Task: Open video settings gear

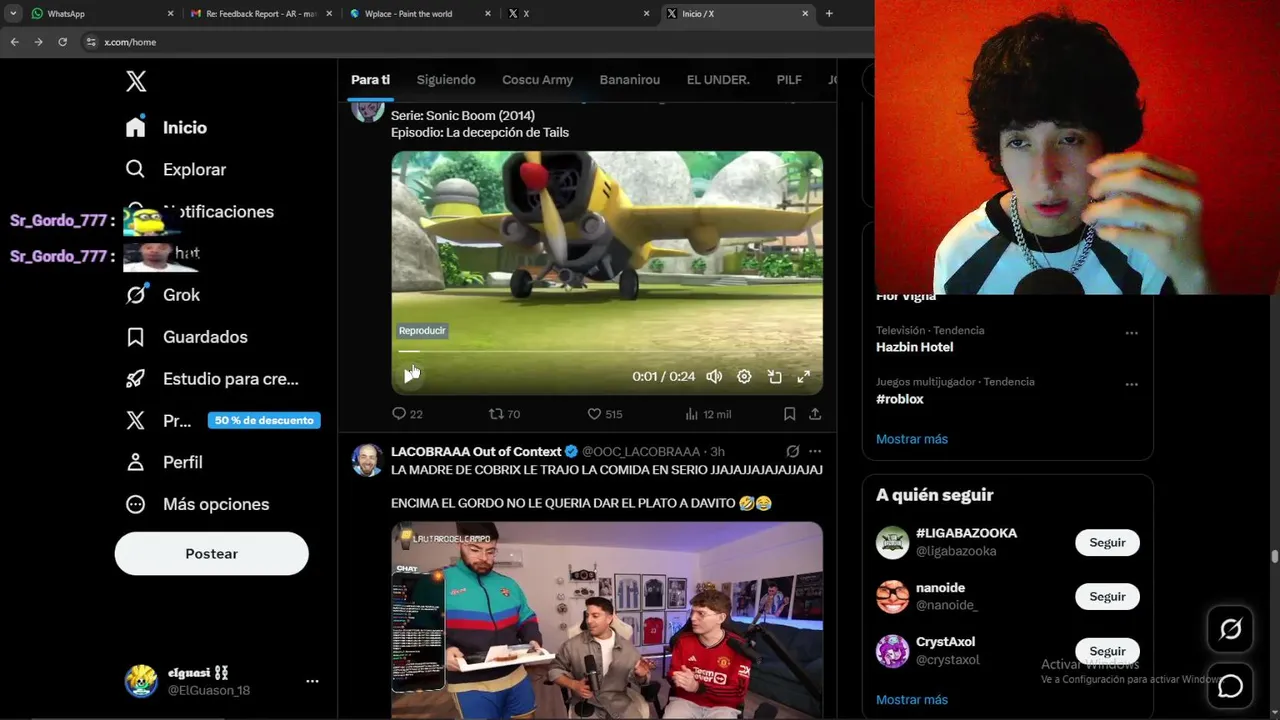Action: coord(744,377)
